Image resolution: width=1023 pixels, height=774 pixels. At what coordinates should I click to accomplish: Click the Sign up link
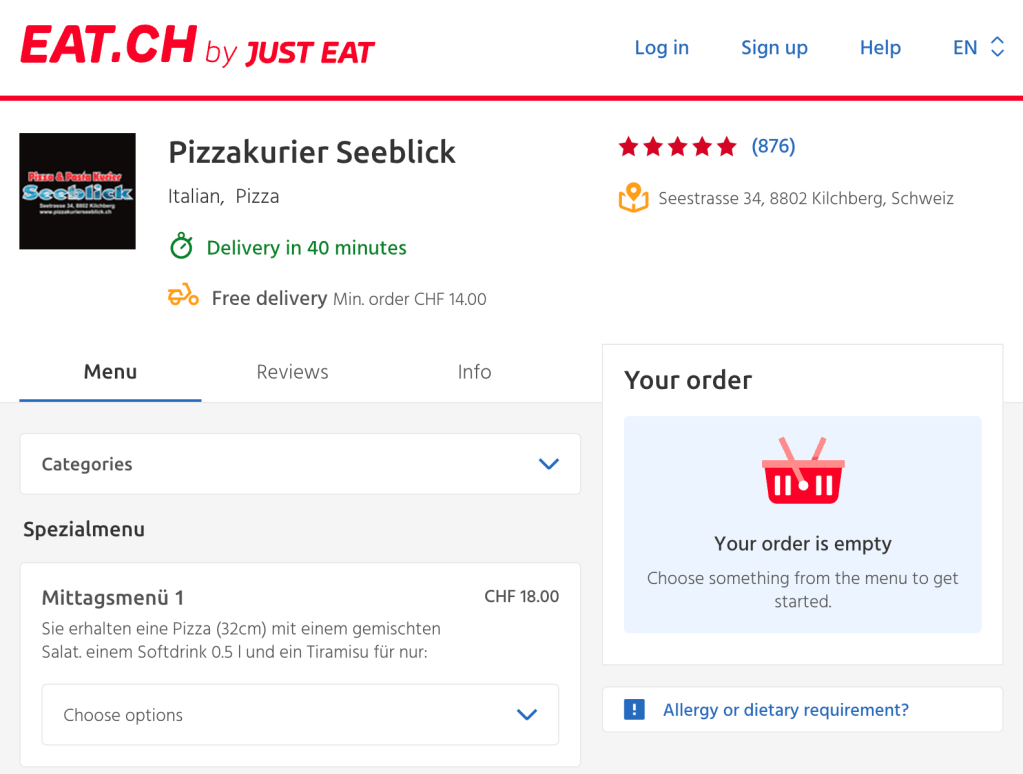(774, 47)
